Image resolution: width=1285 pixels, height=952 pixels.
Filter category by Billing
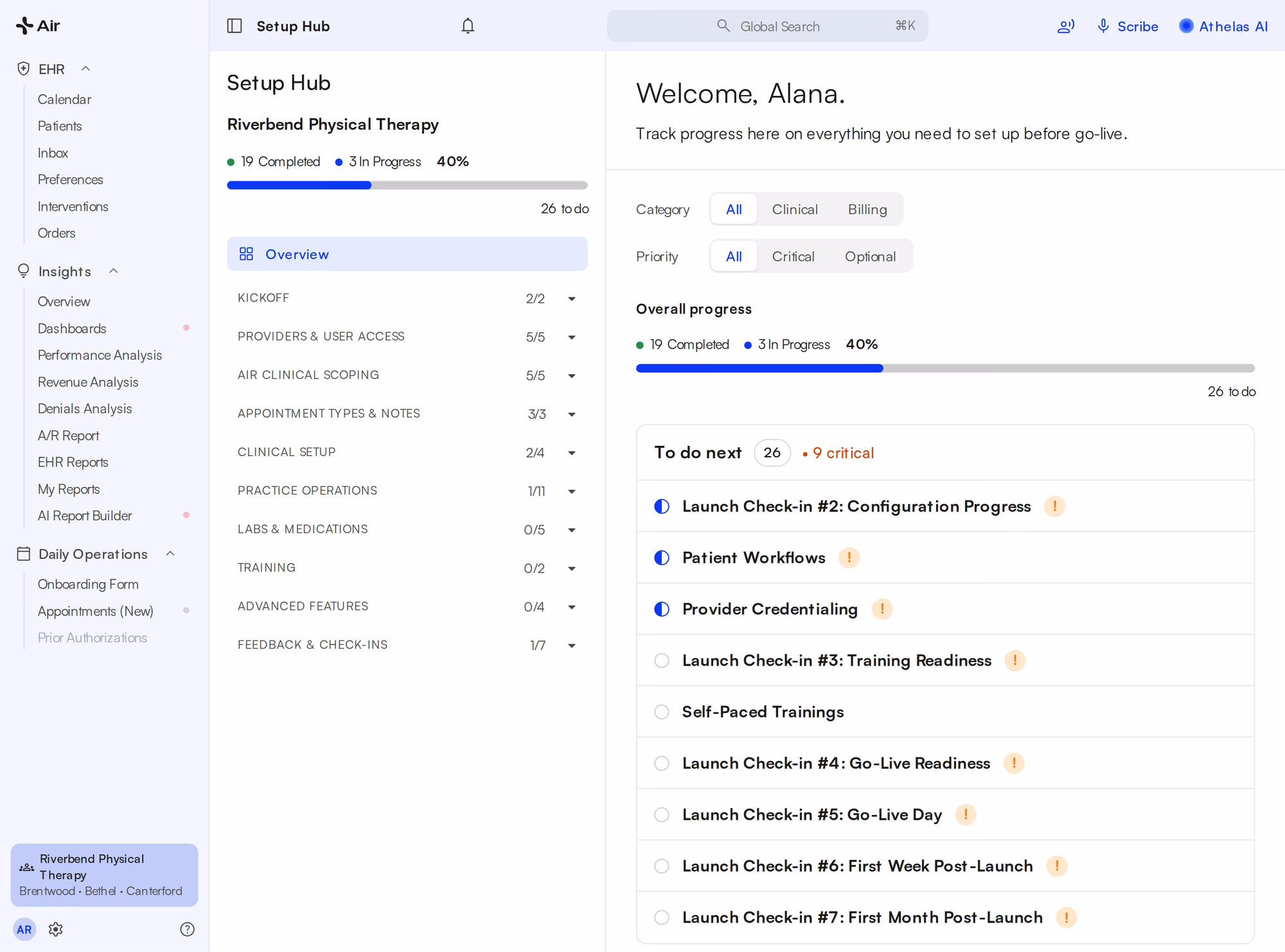[867, 209]
